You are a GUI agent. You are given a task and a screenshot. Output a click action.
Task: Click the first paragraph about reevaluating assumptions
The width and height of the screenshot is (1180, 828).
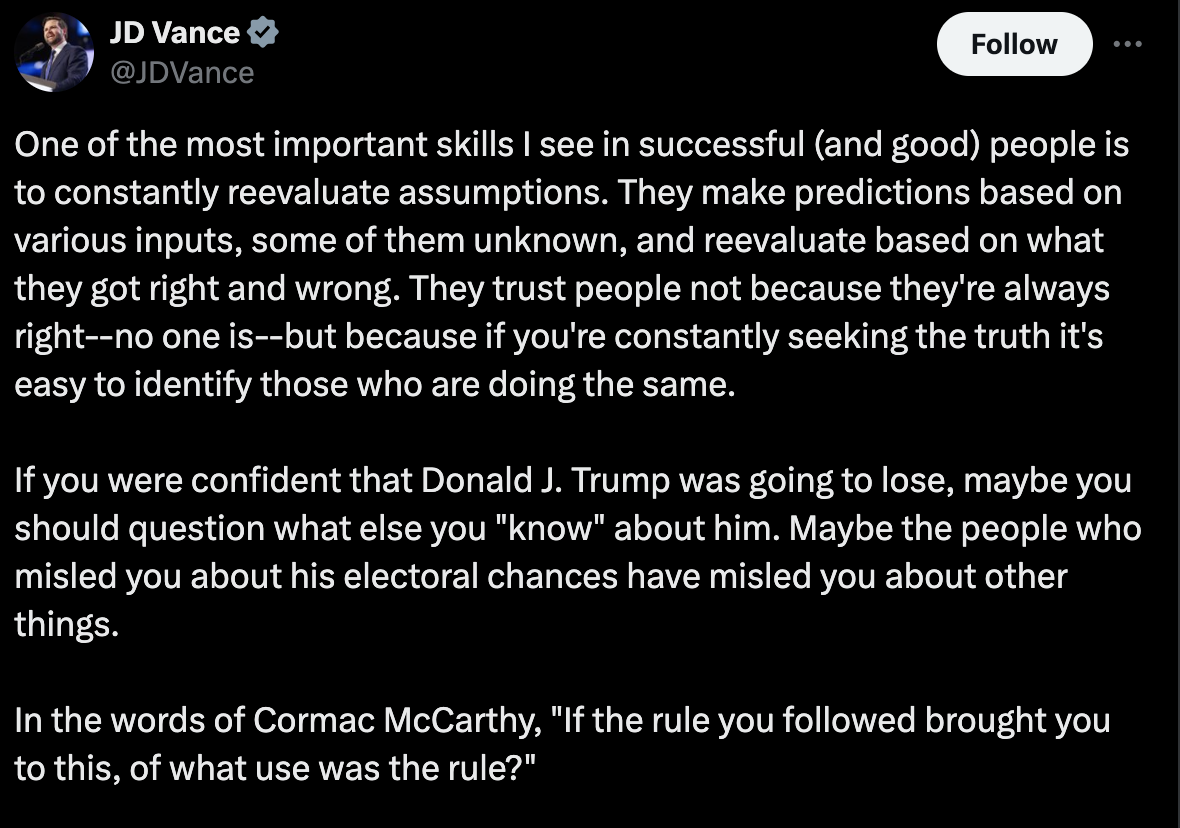[571, 264]
